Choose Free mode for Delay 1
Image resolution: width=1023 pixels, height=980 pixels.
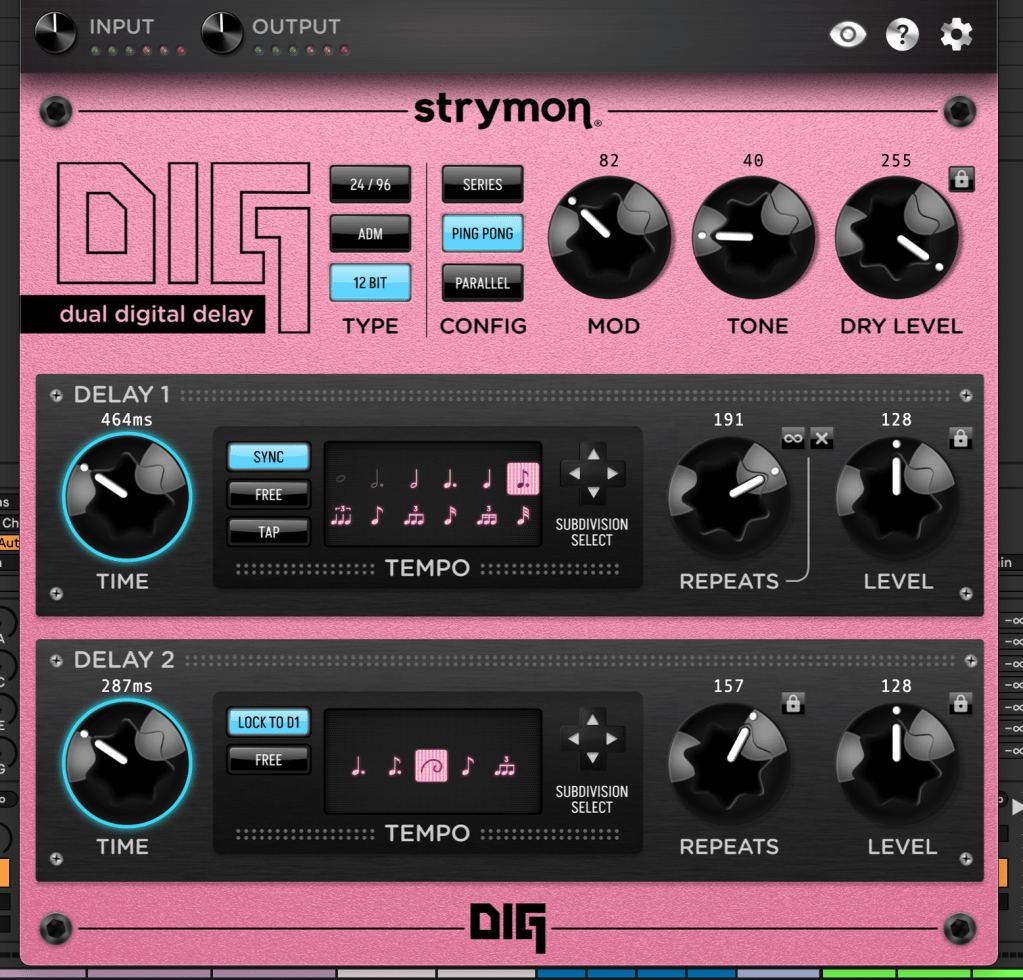(268, 495)
